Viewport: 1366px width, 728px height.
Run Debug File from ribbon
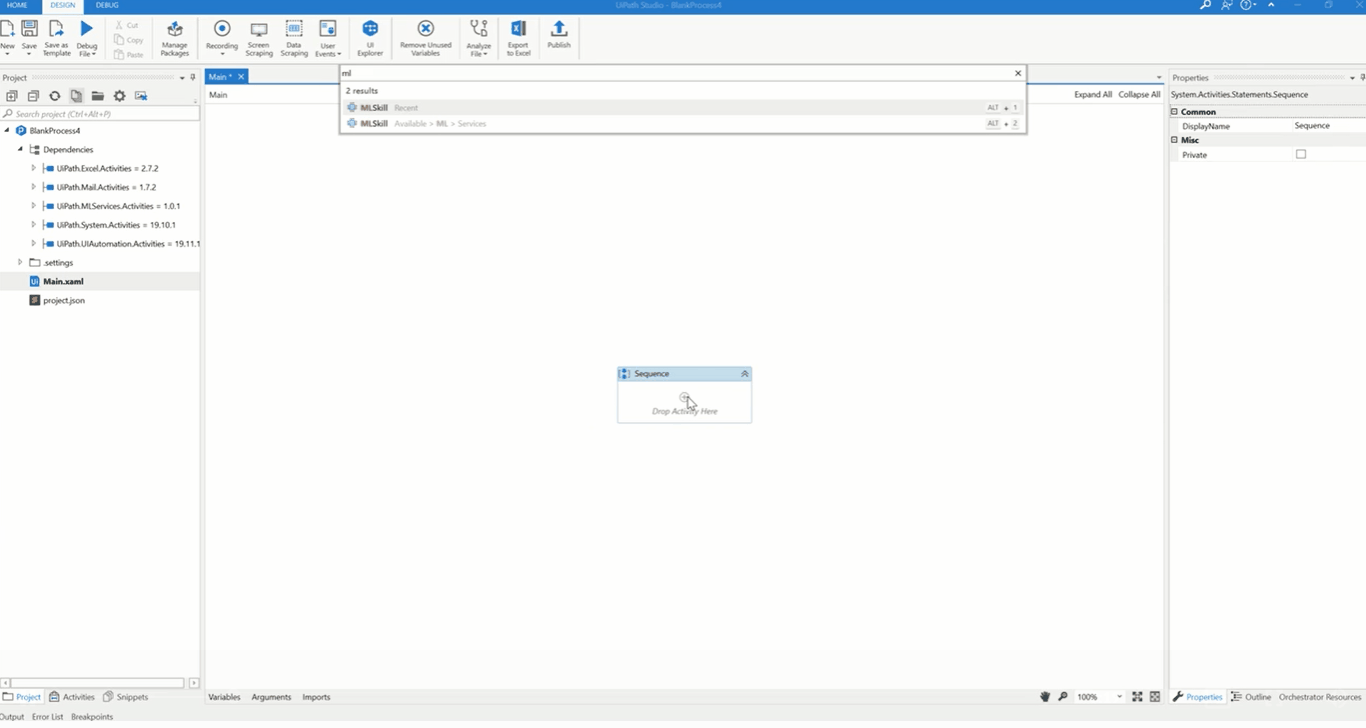(x=87, y=37)
